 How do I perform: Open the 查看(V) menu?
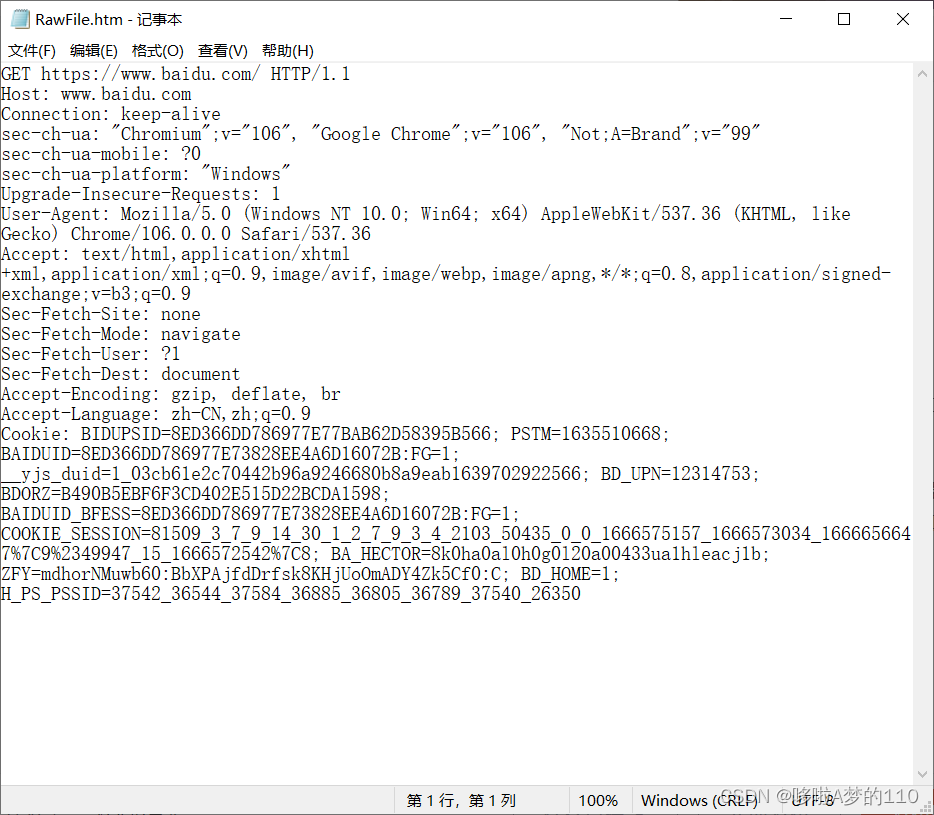pyautogui.click(x=222, y=51)
